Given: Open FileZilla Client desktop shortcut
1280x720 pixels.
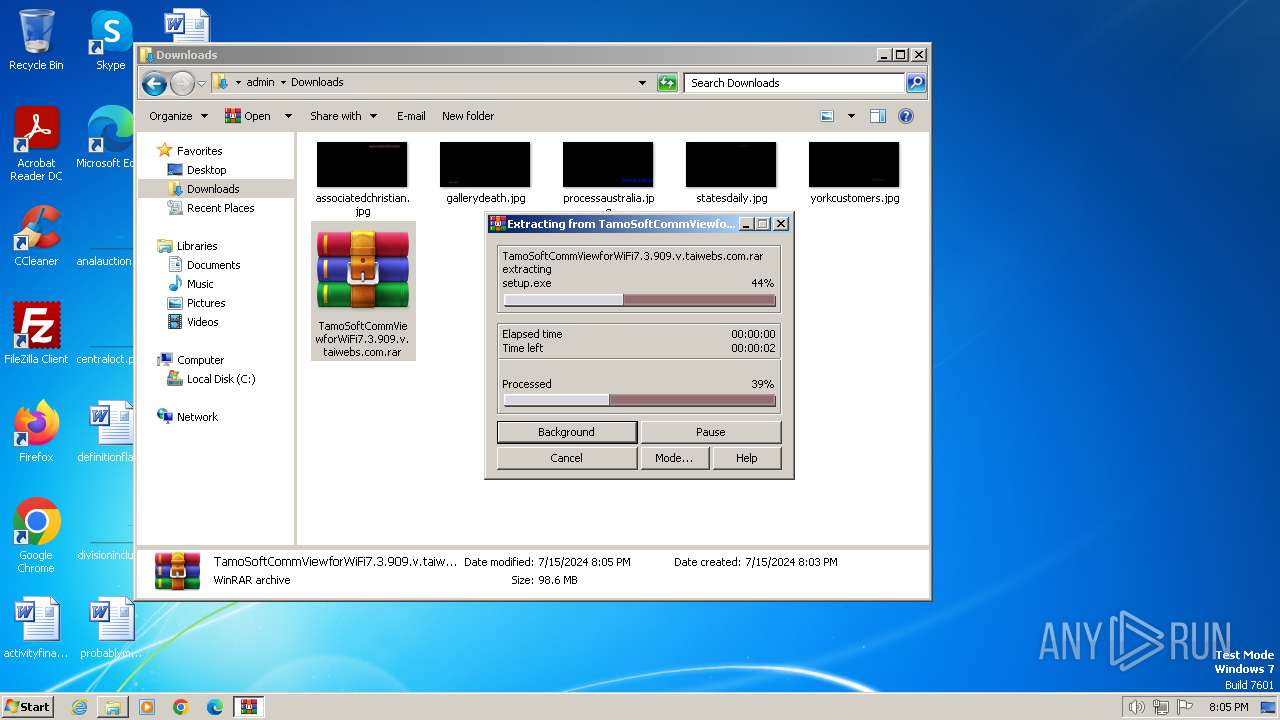Looking at the screenshot, I should (x=36, y=333).
